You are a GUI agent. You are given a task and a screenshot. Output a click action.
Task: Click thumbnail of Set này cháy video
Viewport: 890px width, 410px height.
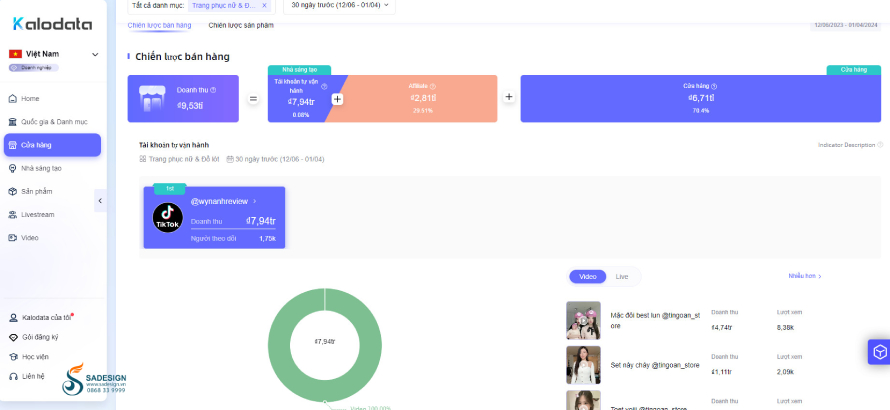click(583, 365)
